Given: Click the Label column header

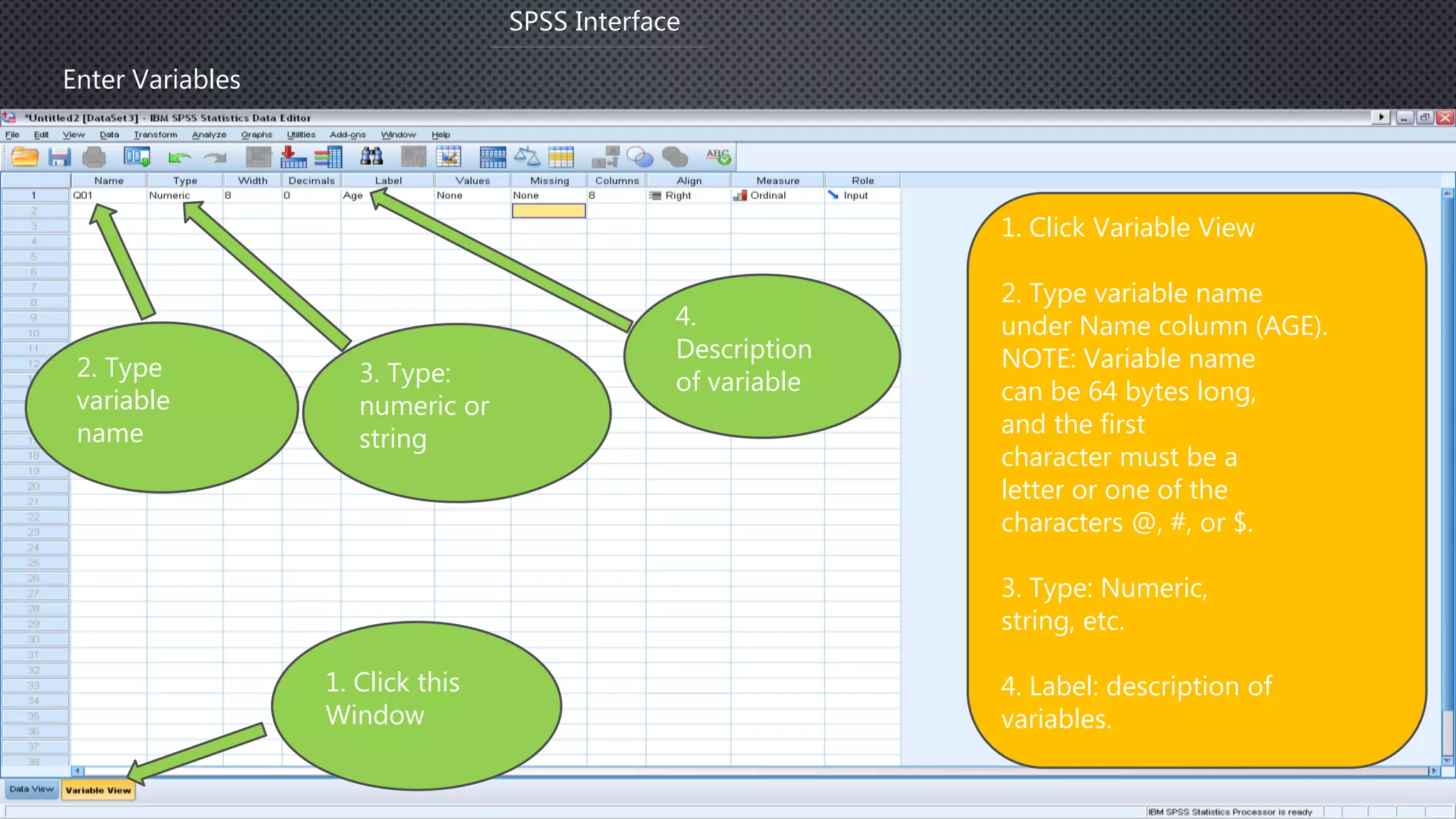Looking at the screenshot, I should click(388, 181).
